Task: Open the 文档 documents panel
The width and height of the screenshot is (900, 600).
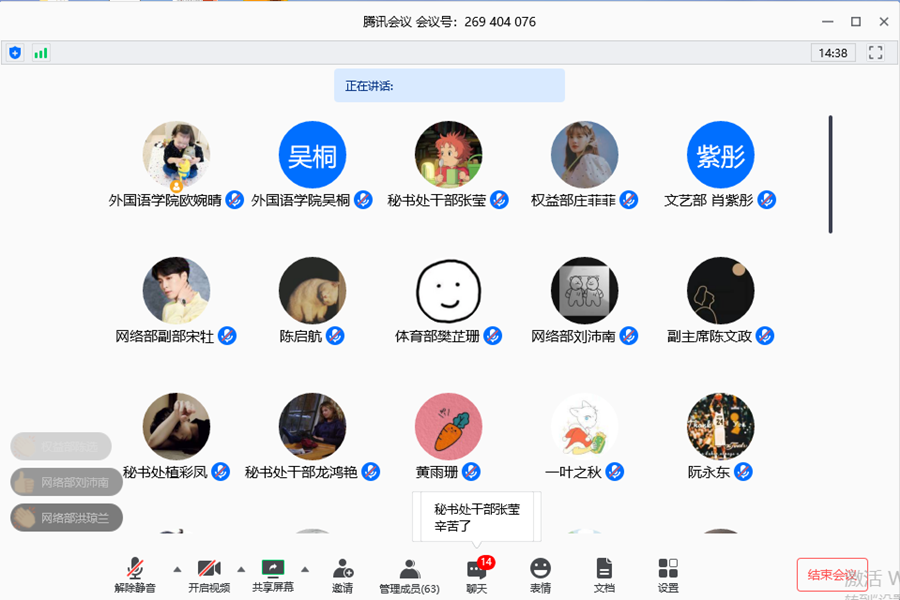Action: tap(604, 575)
